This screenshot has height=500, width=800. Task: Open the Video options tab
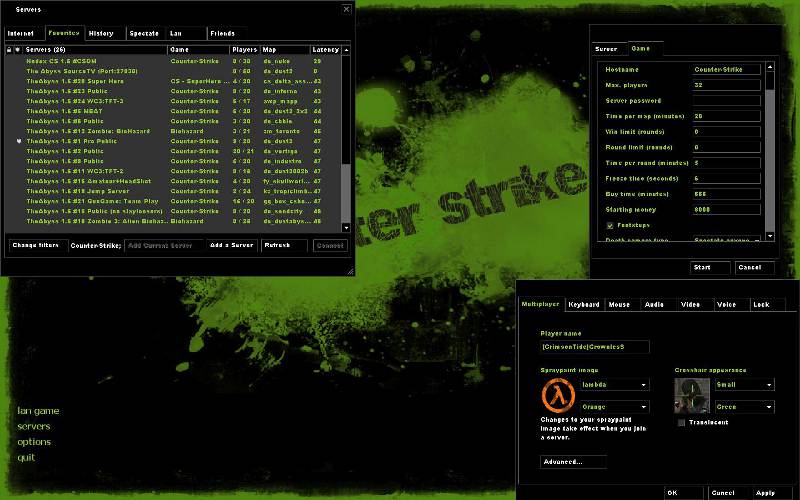tap(694, 305)
